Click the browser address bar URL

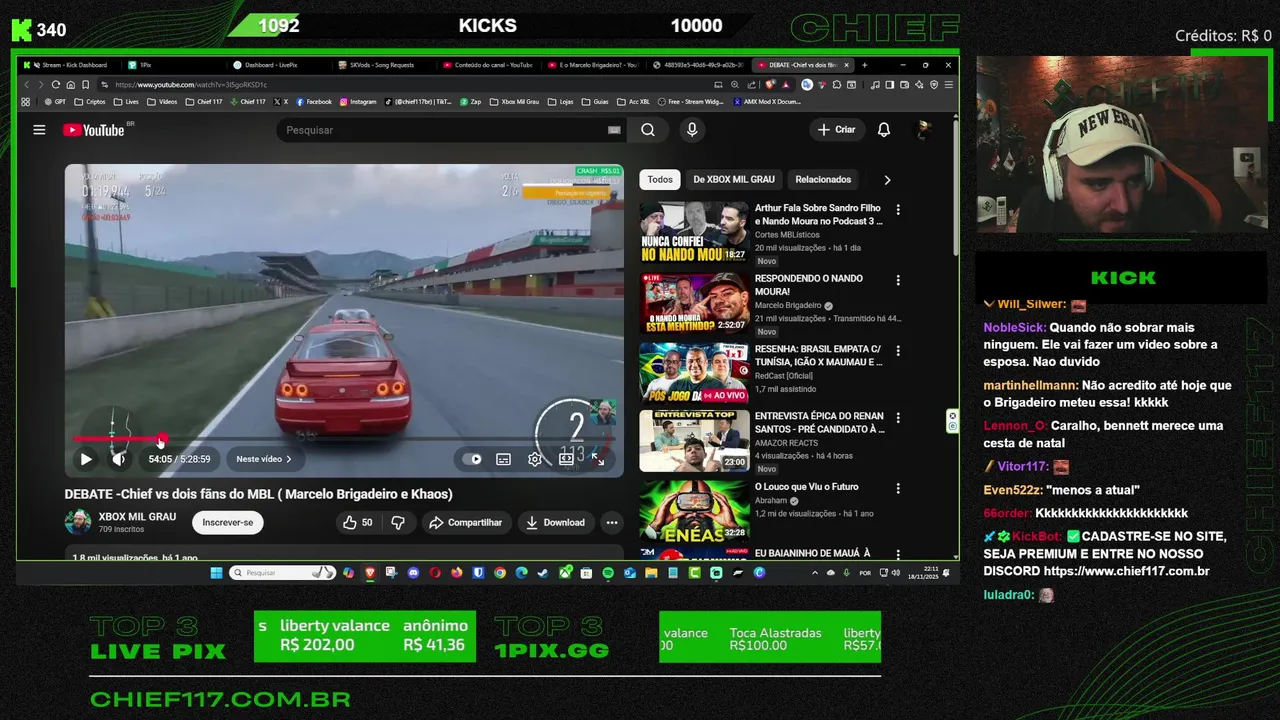tap(190, 85)
